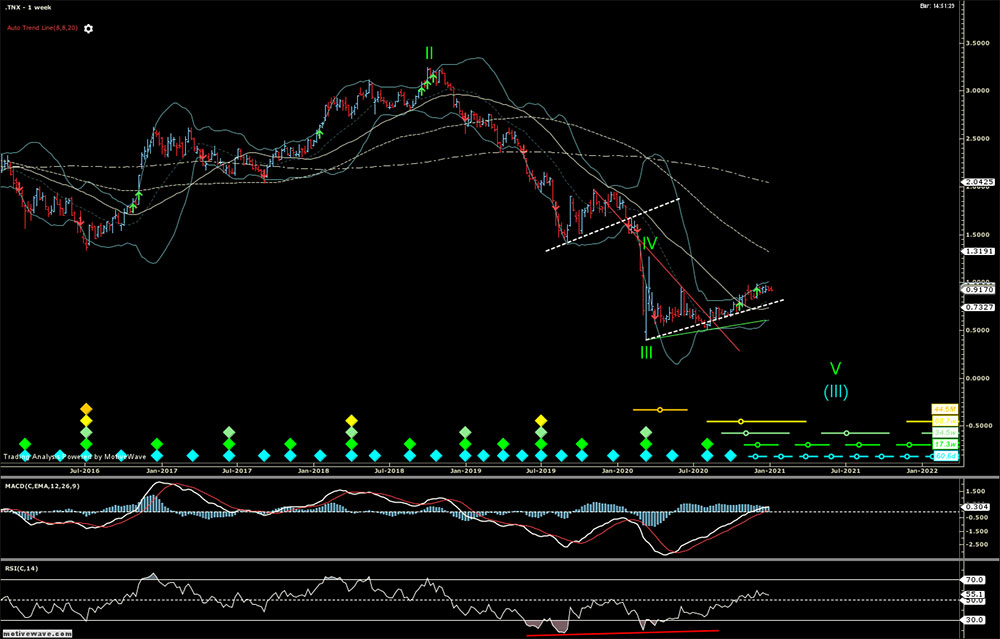
Task: Click the 2.0425 price label on axis
Action: tap(976, 182)
